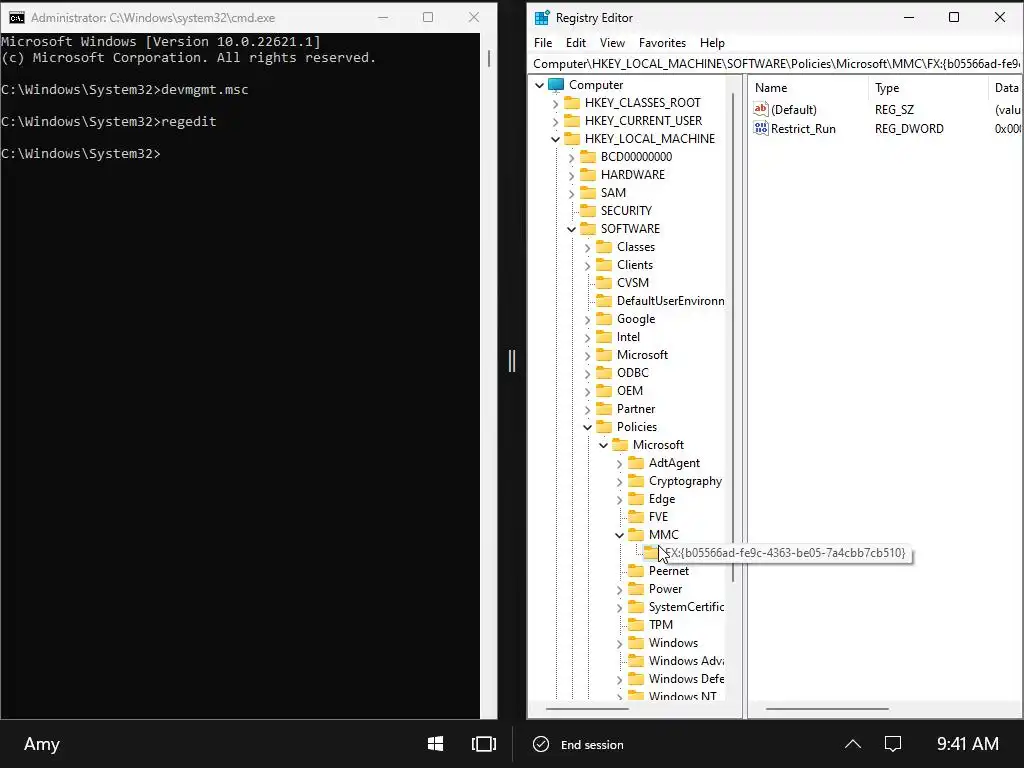Collapse the Computer root node
This screenshot has height=768, width=1024.
pos(539,85)
